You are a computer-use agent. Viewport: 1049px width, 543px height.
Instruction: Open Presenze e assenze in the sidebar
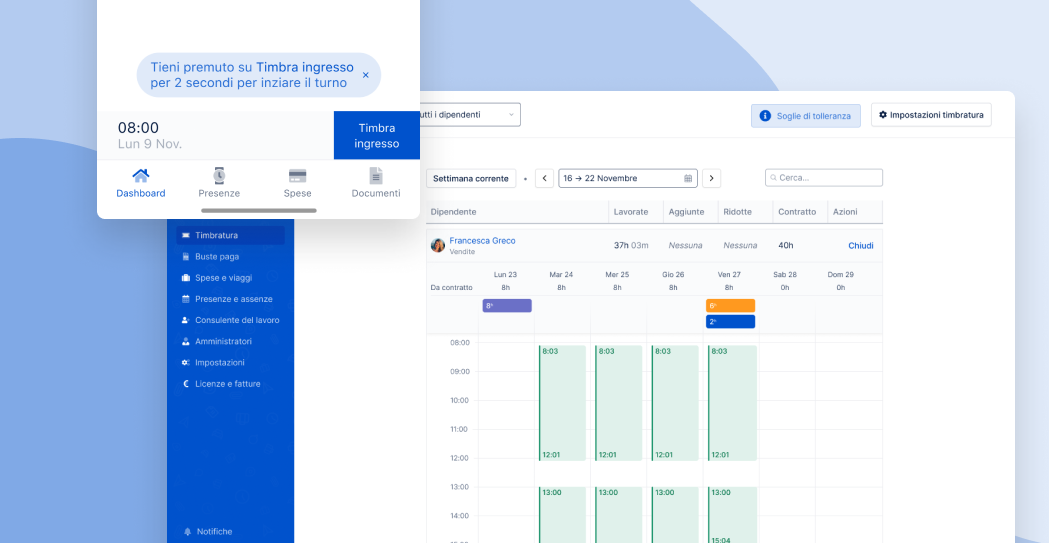[233, 299]
